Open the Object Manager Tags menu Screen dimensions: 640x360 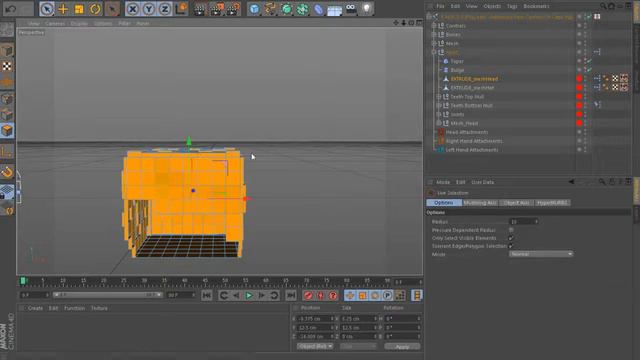coord(512,6)
